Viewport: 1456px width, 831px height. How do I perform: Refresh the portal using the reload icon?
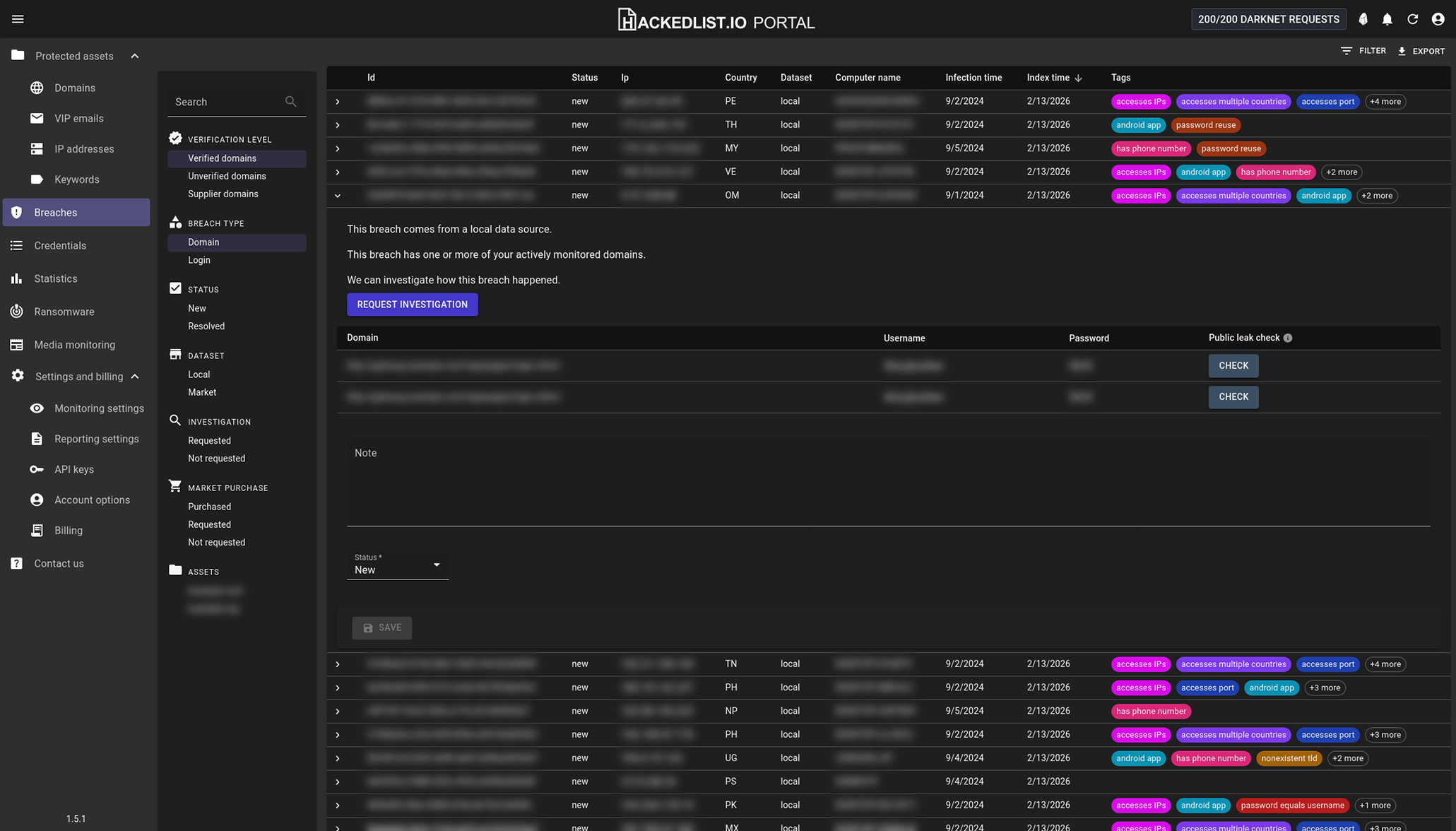pos(1413,19)
